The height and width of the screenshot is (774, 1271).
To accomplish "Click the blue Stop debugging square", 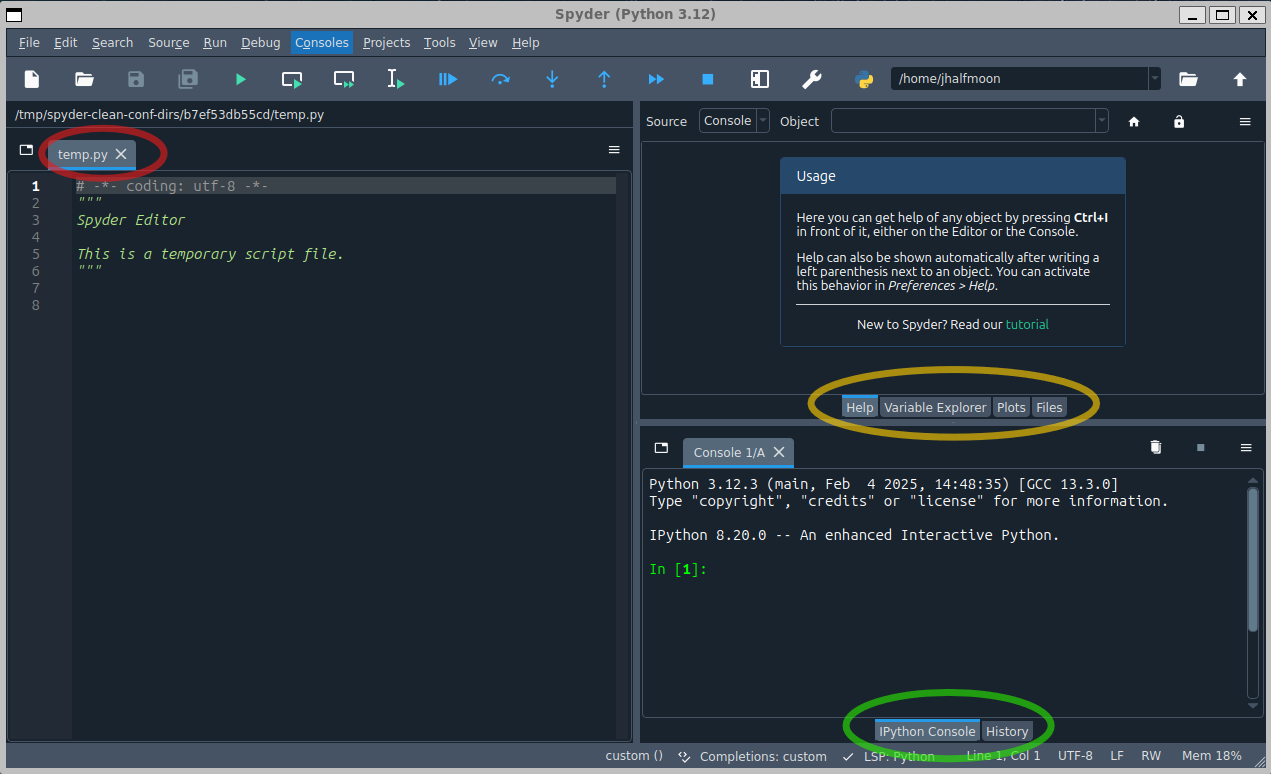I will 708,79.
